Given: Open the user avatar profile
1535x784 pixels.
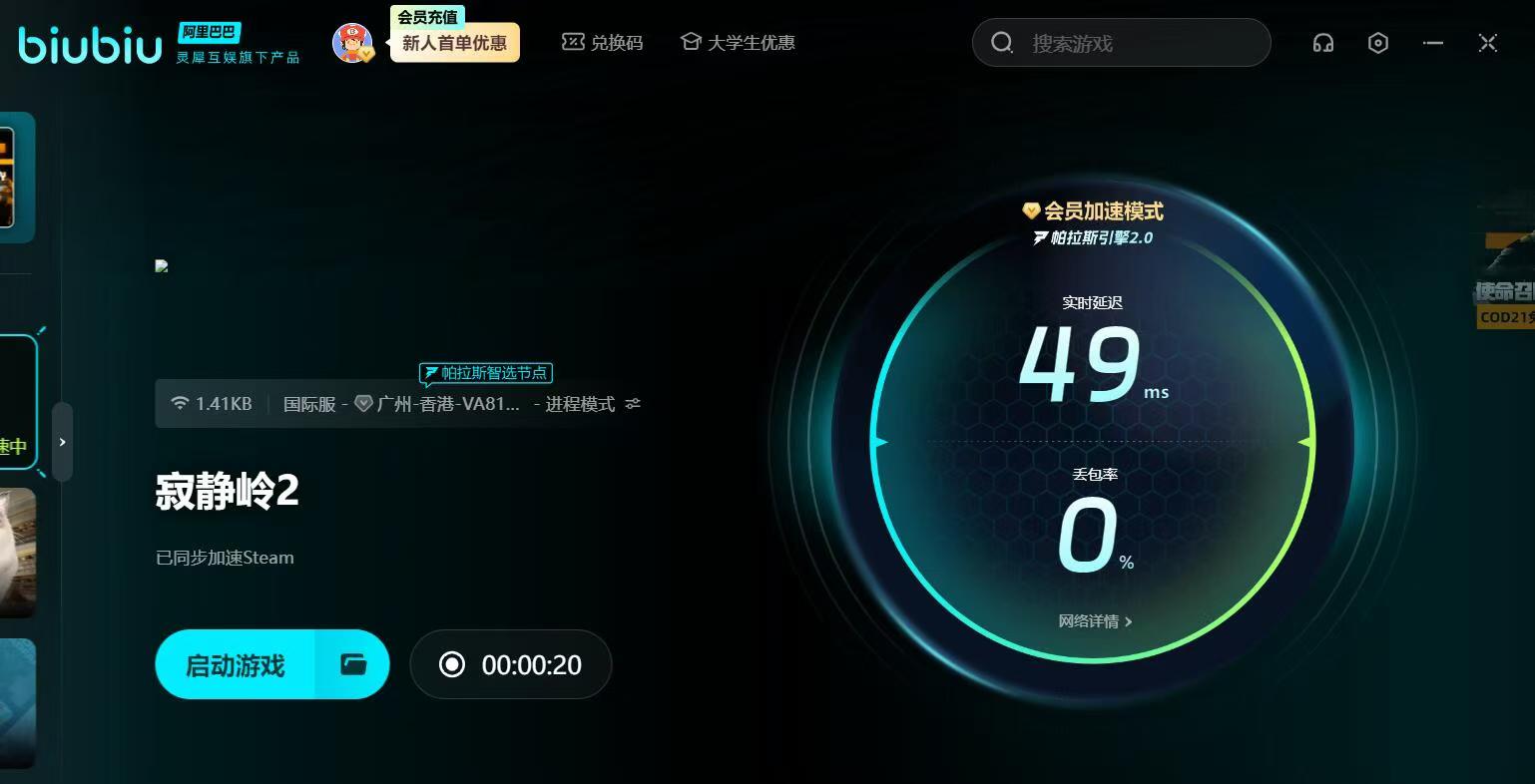Looking at the screenshot, I should point(352,43).
